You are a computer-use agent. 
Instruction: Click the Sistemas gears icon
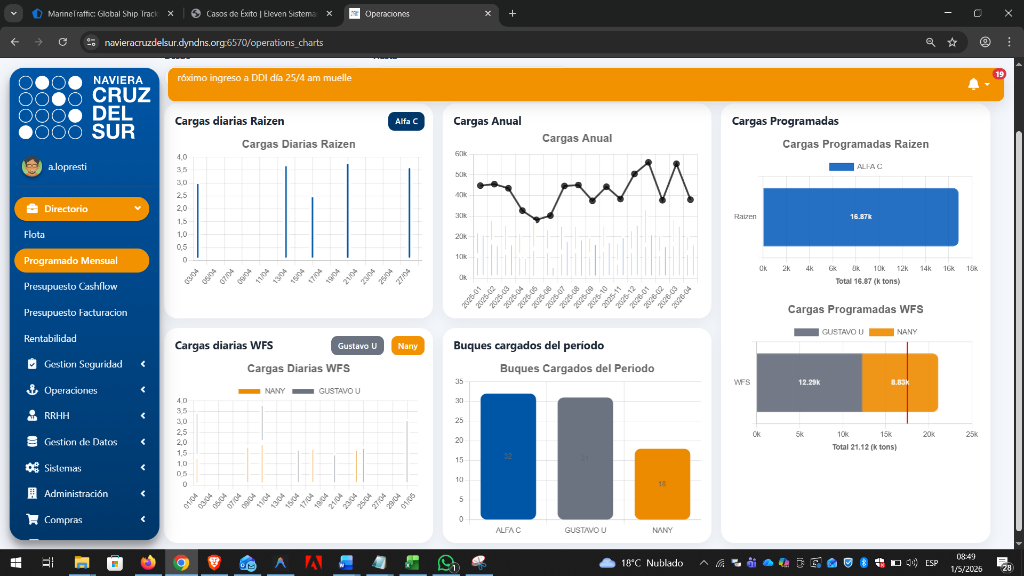32,468
